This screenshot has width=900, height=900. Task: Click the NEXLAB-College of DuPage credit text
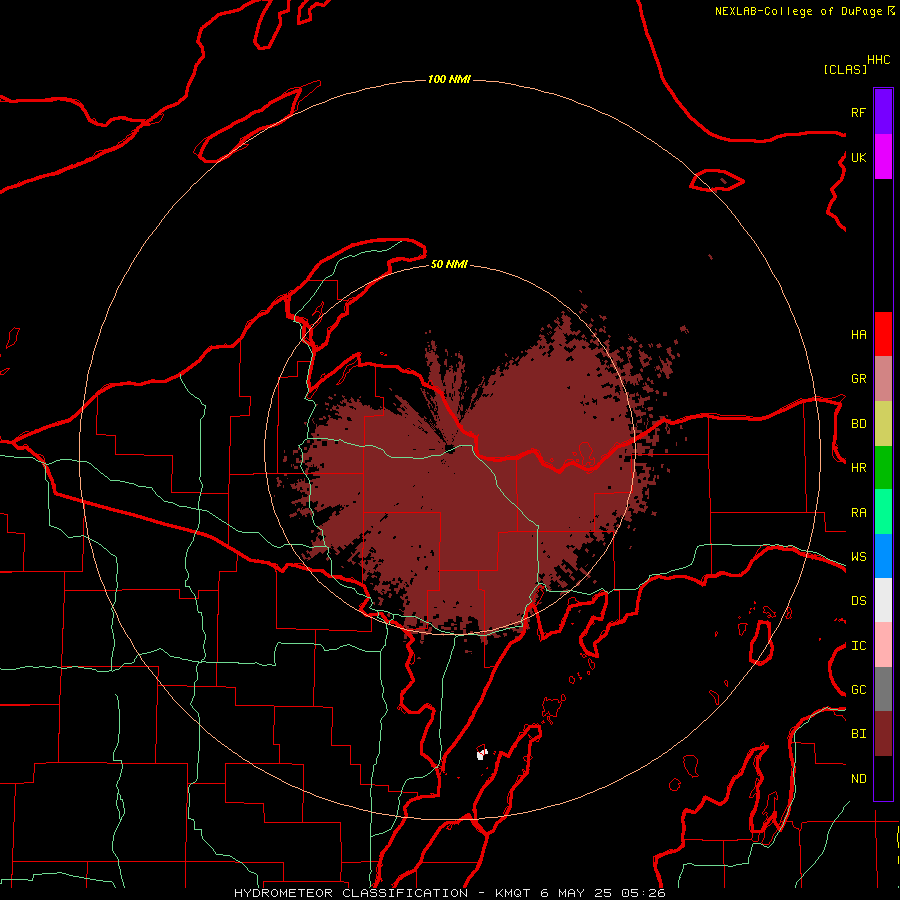(x=798, y=11)
